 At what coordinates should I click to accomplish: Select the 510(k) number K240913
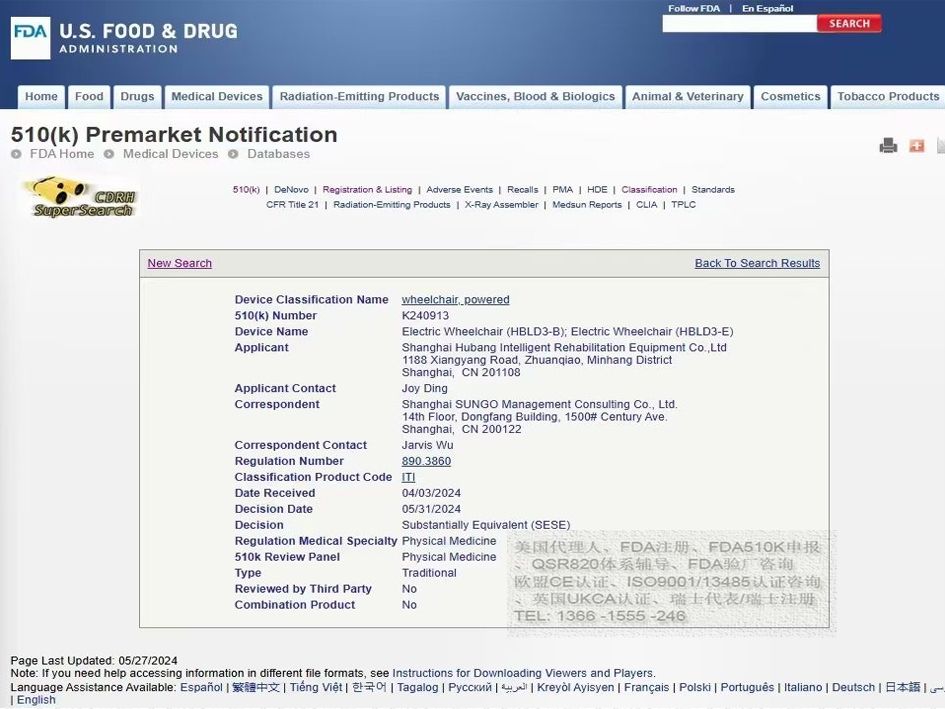click(x=425, y=315)
